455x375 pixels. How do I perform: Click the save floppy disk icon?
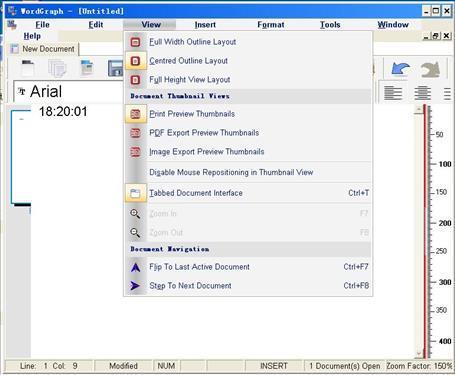click(115, 68)
